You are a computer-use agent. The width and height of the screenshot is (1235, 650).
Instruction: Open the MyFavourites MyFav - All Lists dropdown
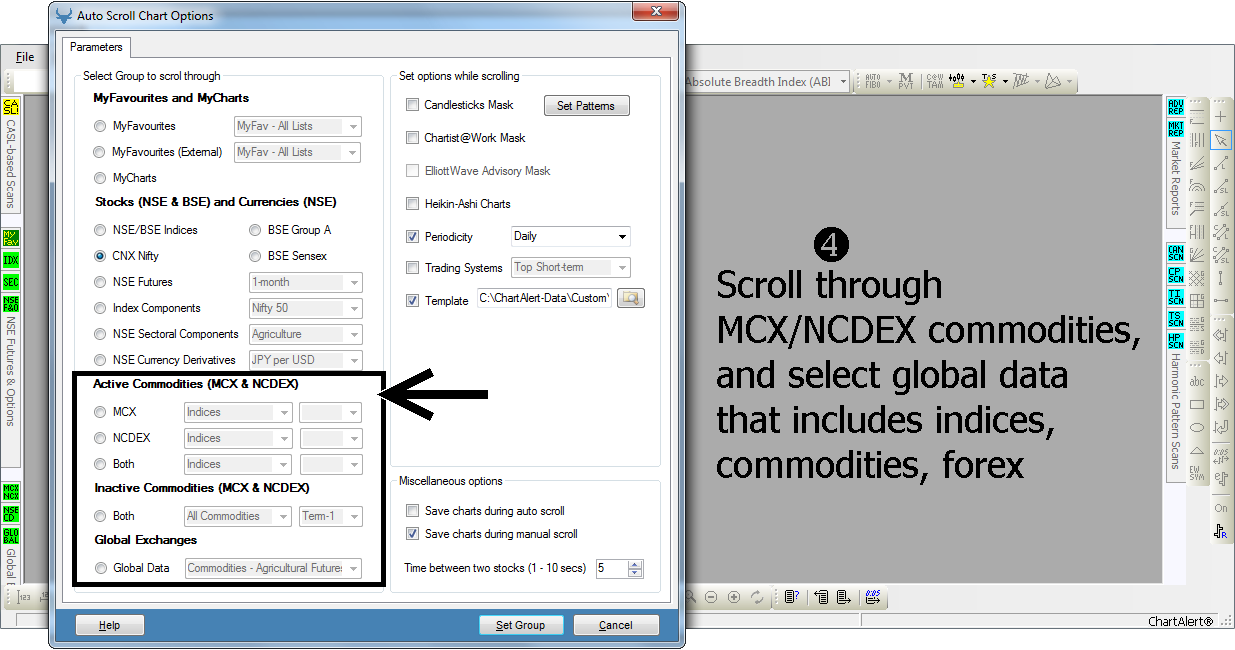(x=297, y=126)
